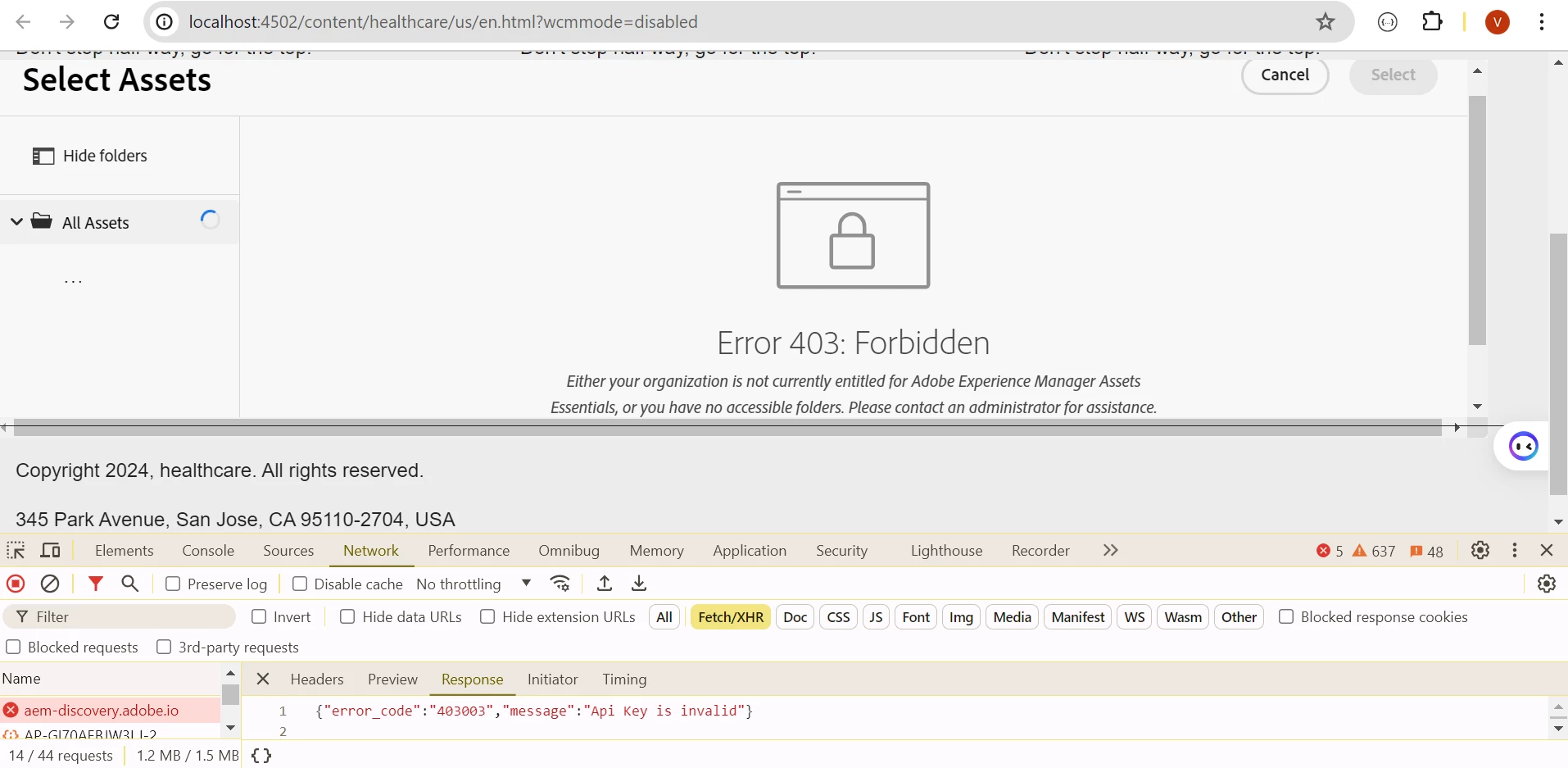Close the request details pane
The image size is (1568, 768).
tap(263, 679)
